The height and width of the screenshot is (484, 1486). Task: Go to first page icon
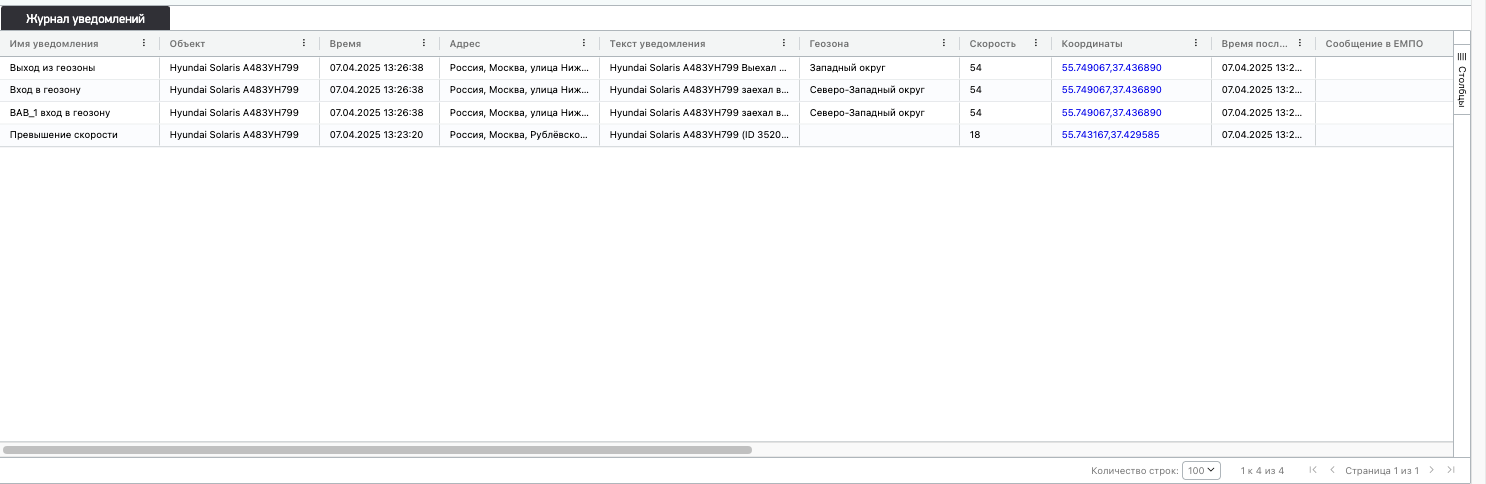click(x=1313, y=470)
